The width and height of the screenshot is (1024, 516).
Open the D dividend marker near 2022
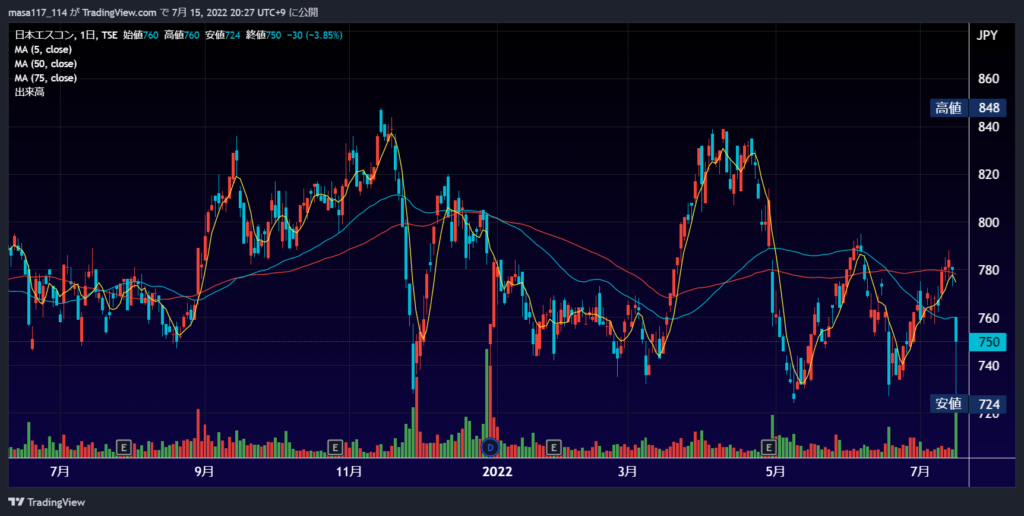tap(490, 447)
